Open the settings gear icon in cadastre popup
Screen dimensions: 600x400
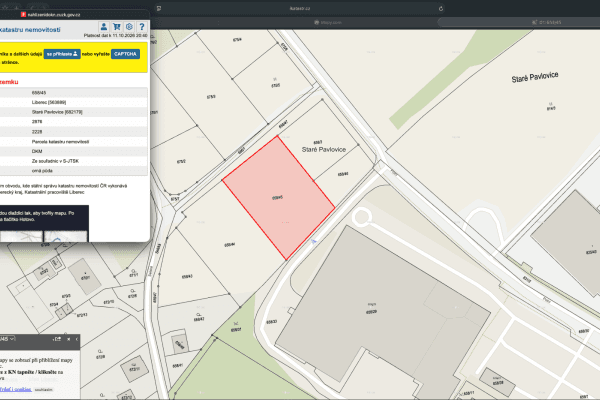[129, 27]
